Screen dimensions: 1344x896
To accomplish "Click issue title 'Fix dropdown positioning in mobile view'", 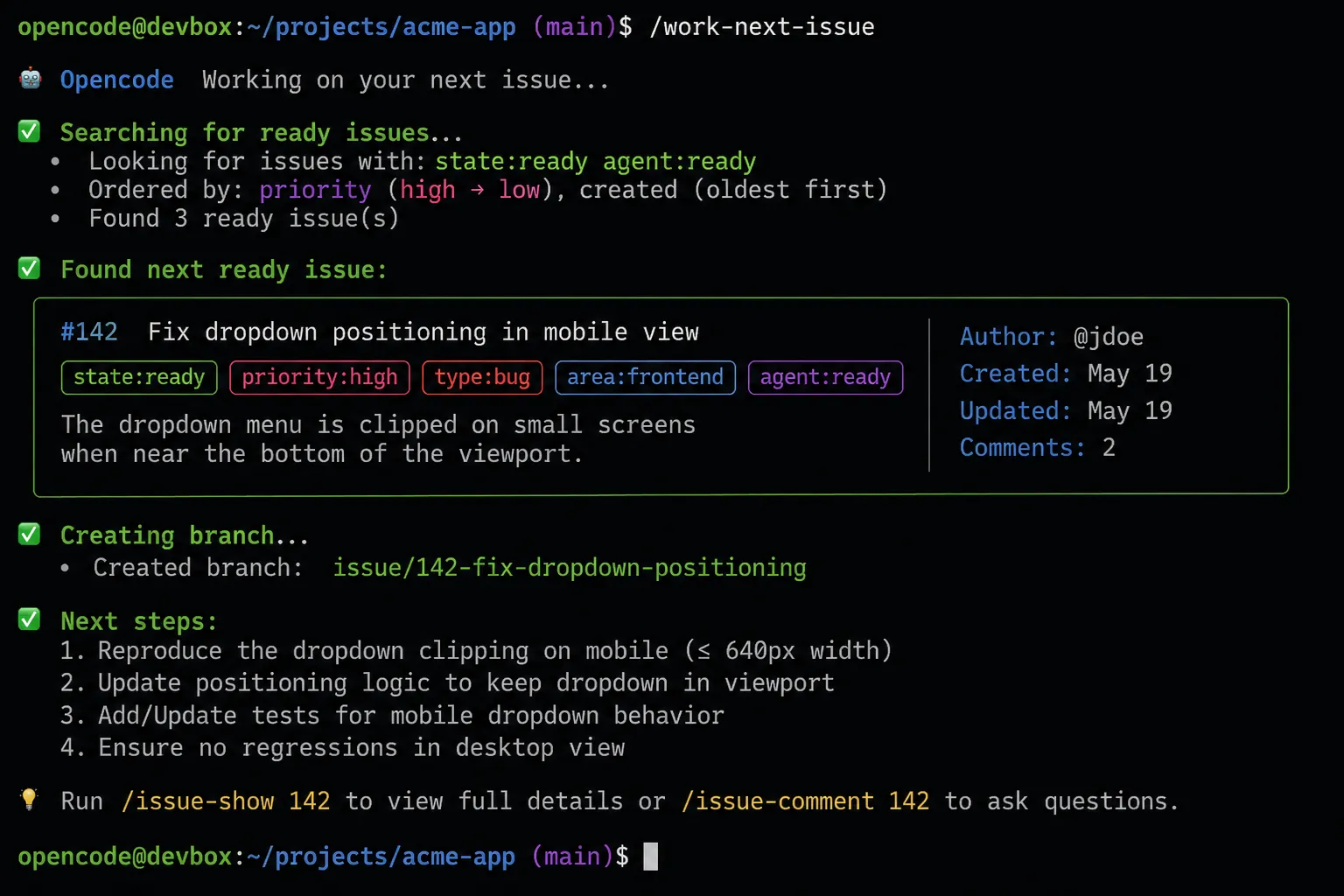I will coord(423,332).
